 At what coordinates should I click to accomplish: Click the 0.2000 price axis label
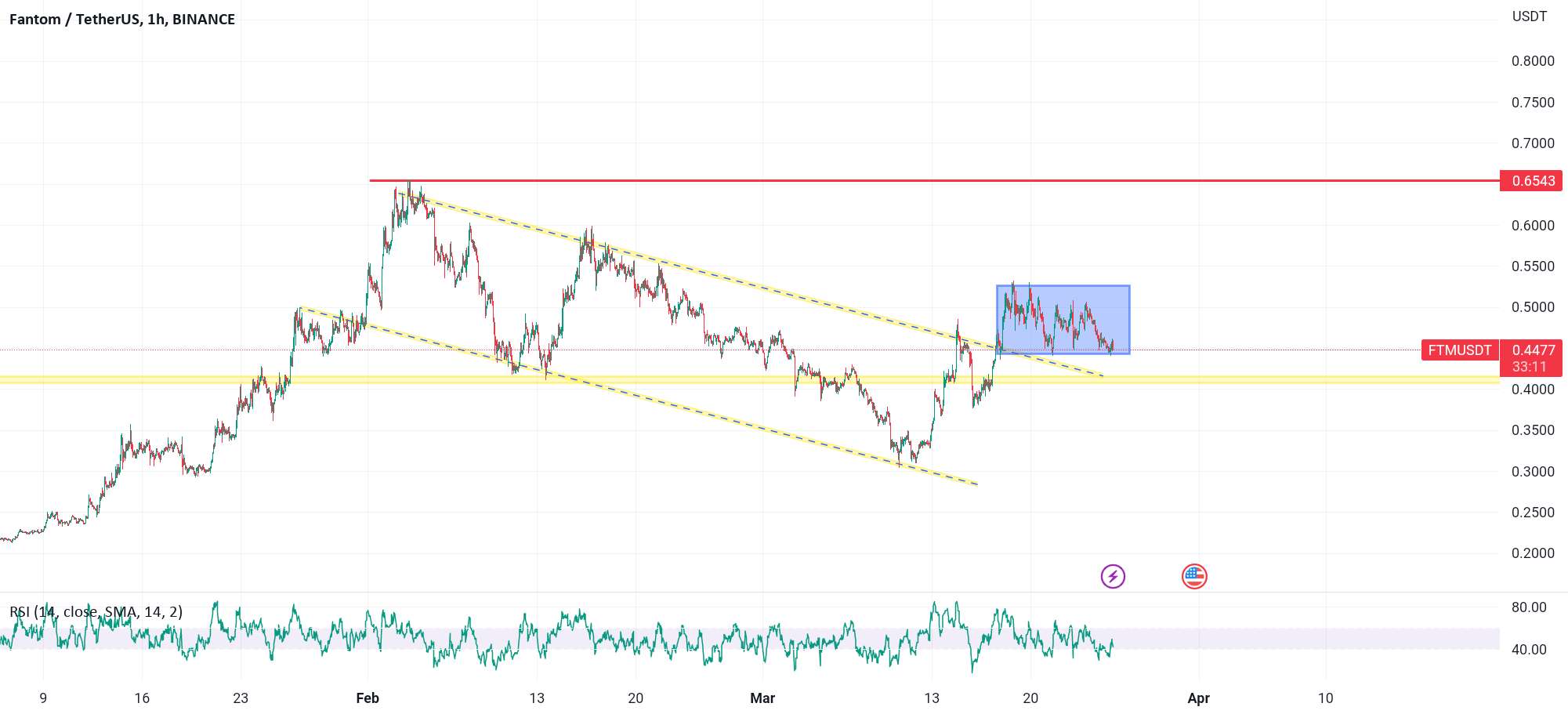(1533, 553)
